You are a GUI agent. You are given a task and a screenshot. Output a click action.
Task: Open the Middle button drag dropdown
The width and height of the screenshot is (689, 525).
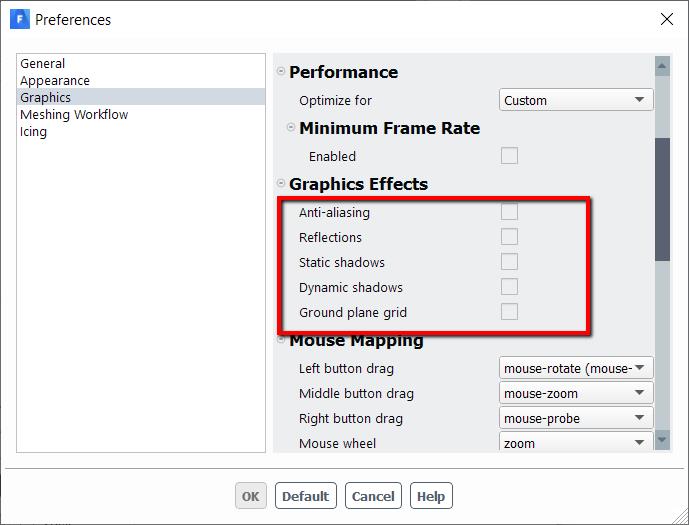point(576,393)
